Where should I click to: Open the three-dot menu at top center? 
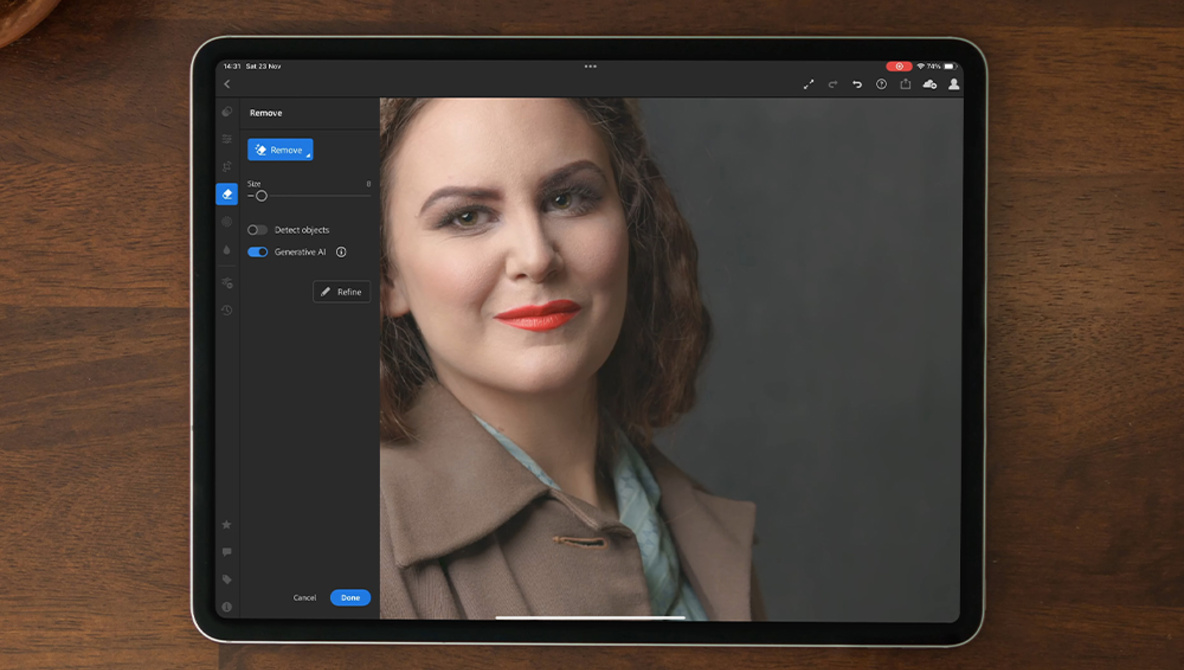click(x=590, y=67)
